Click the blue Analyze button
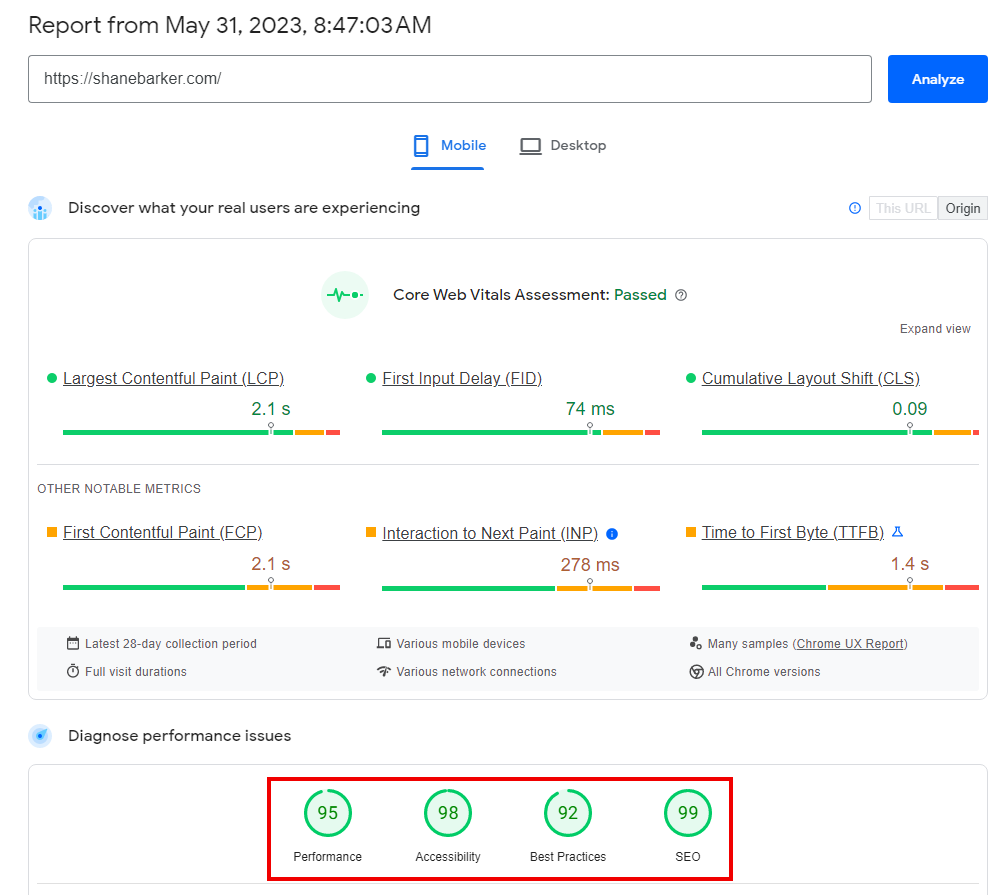 (937, 79)
